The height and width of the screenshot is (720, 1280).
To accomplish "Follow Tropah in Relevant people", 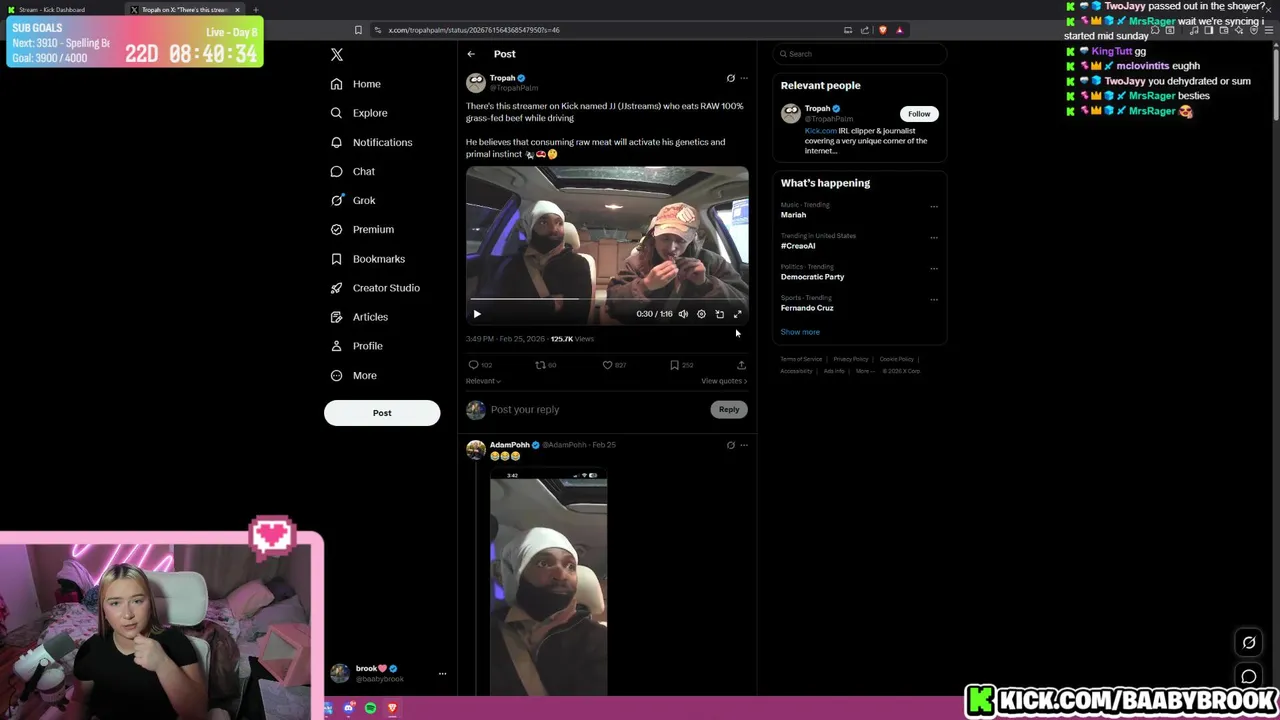I will point(919,114).
